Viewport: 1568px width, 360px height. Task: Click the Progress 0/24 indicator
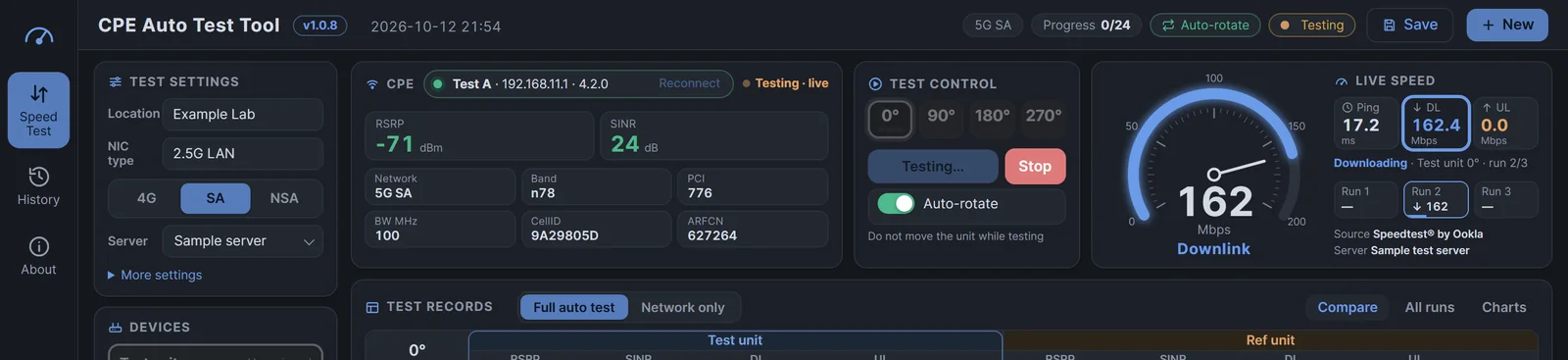point(1086,26)
